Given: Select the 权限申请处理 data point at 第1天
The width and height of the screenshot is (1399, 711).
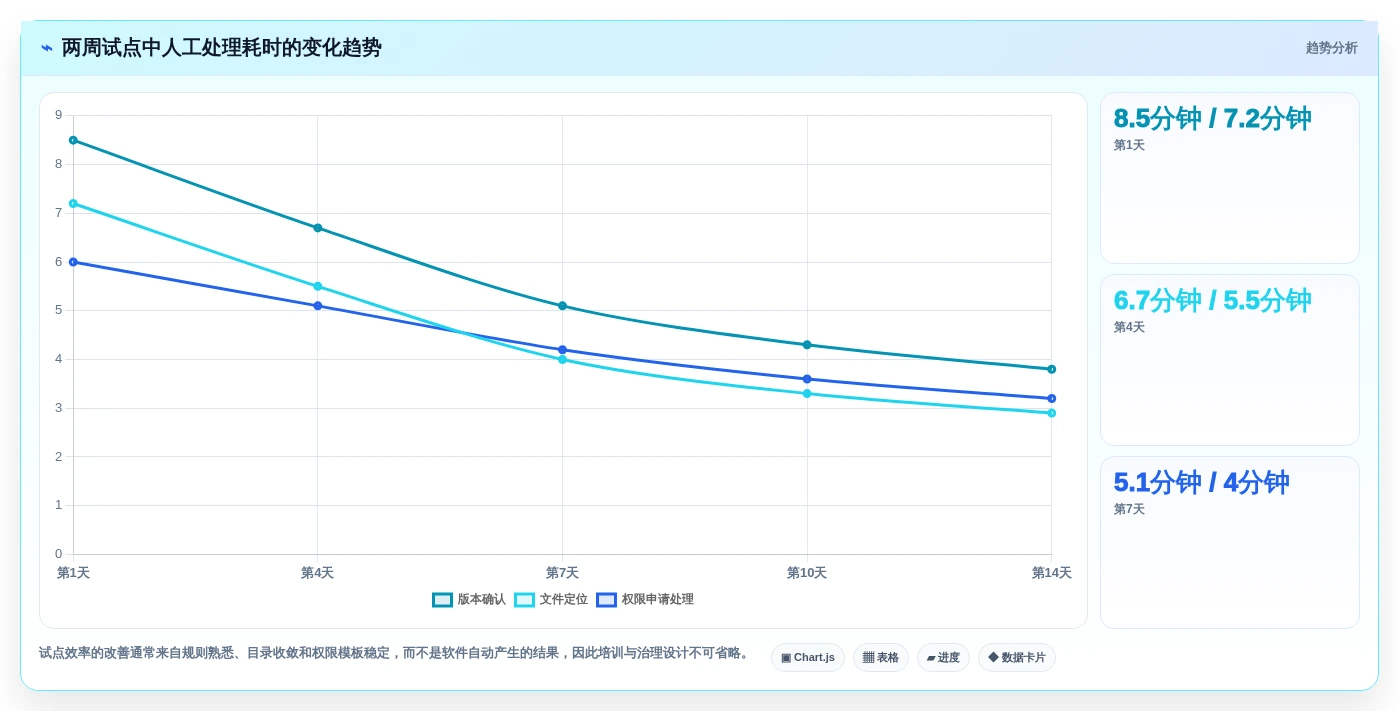Looking at the screenshot, I should coord(73,262).
